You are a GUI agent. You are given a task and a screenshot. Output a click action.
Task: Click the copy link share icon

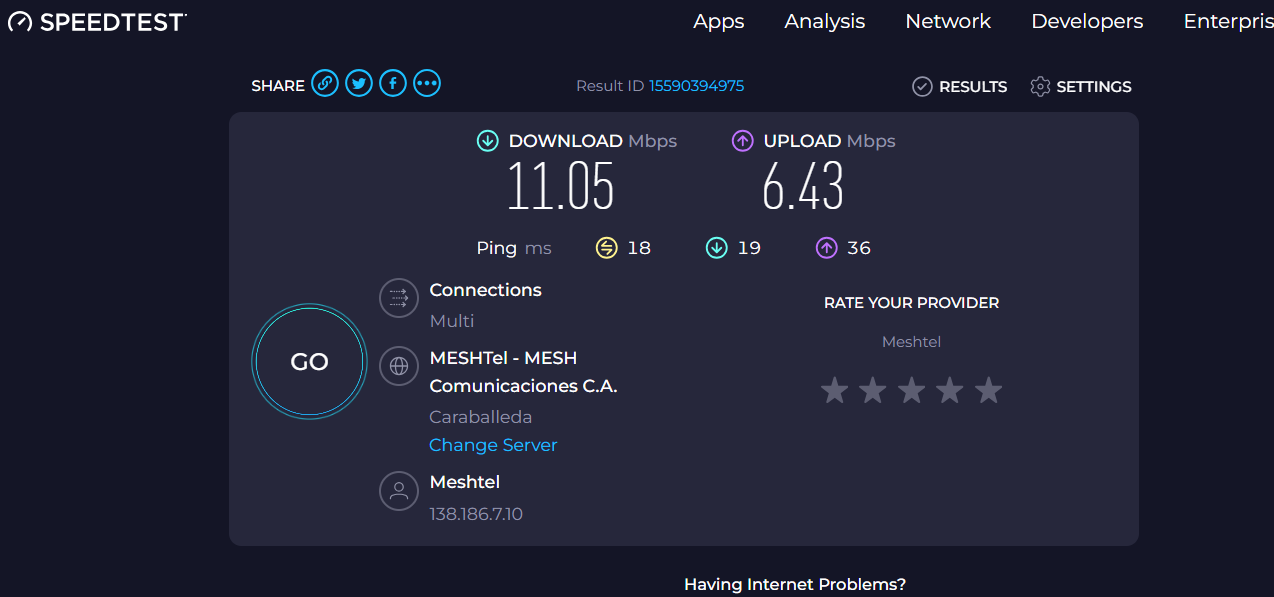[325, 84]
